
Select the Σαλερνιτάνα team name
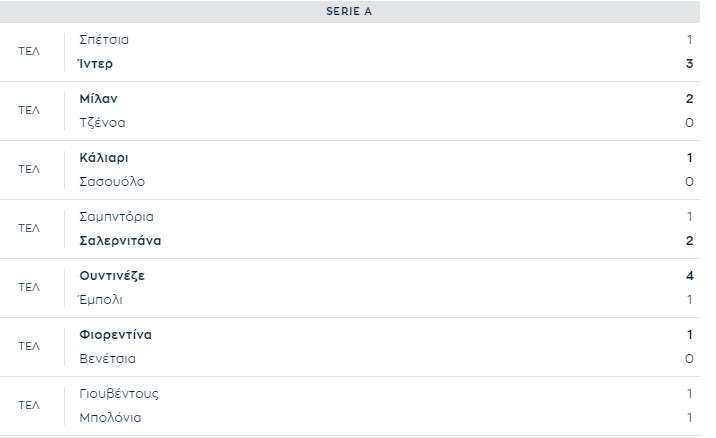point(120,241)
